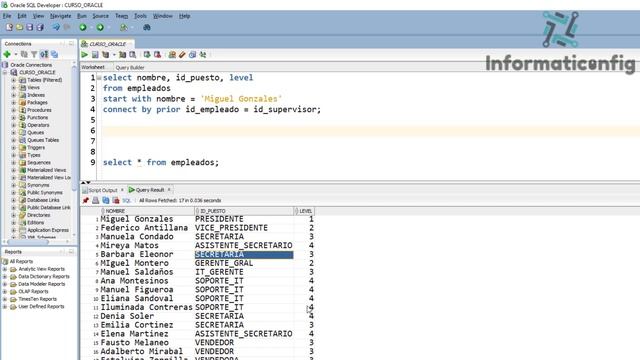The image size is (640, 360).
Task: Open the File menu
Action: (7, 16)
